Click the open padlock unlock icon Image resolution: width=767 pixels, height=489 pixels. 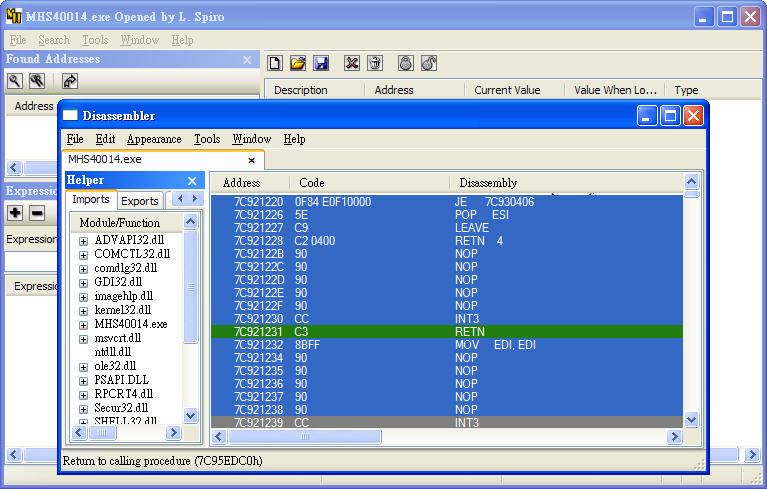(x=429, y=63)
